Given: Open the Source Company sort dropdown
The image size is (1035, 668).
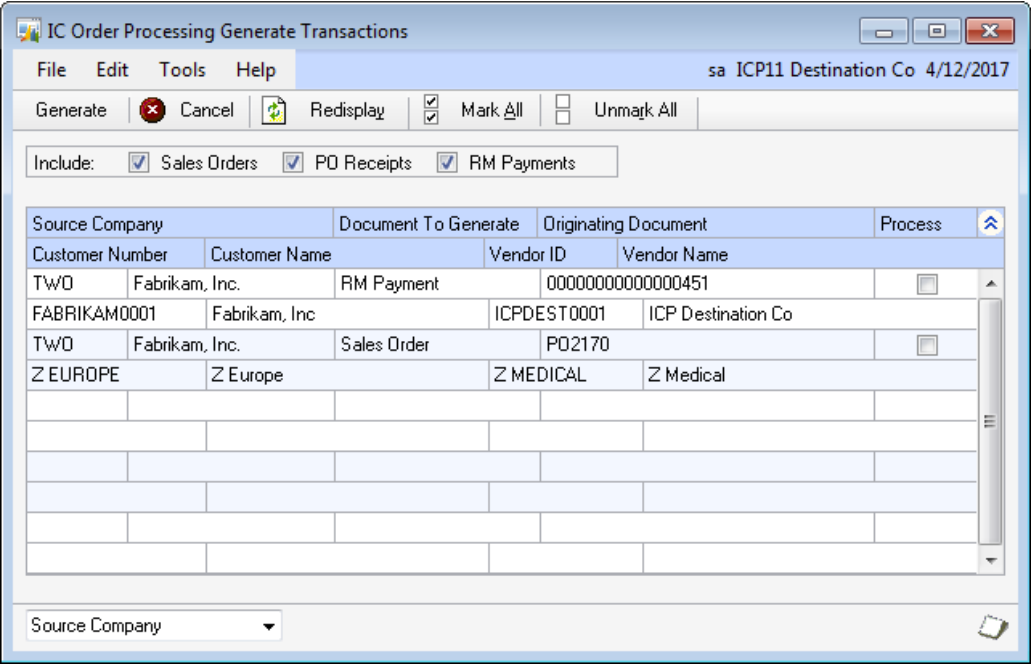Looking at the screenshot, I should [268, 627].
